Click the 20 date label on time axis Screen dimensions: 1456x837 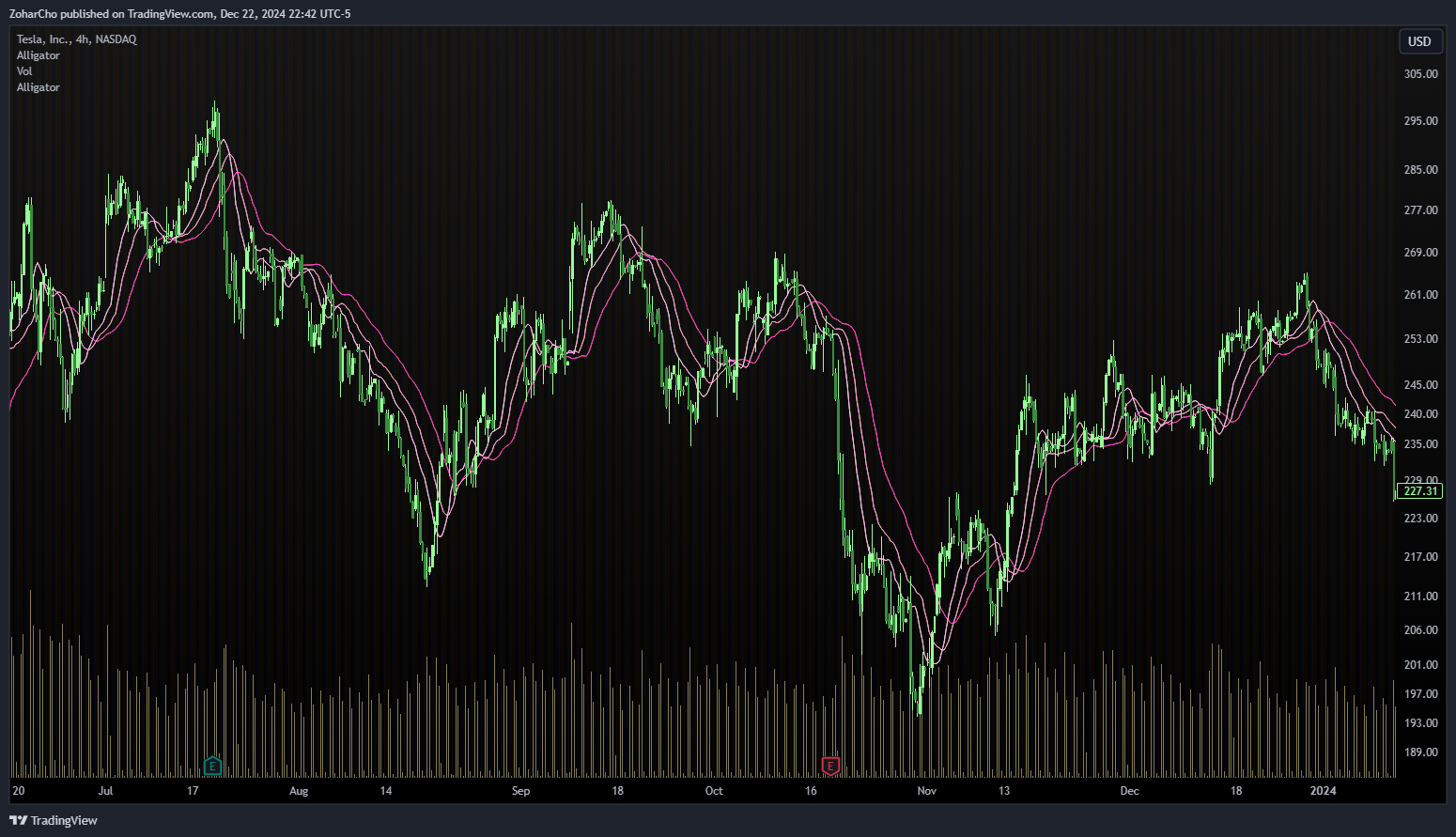coord(19,791)
